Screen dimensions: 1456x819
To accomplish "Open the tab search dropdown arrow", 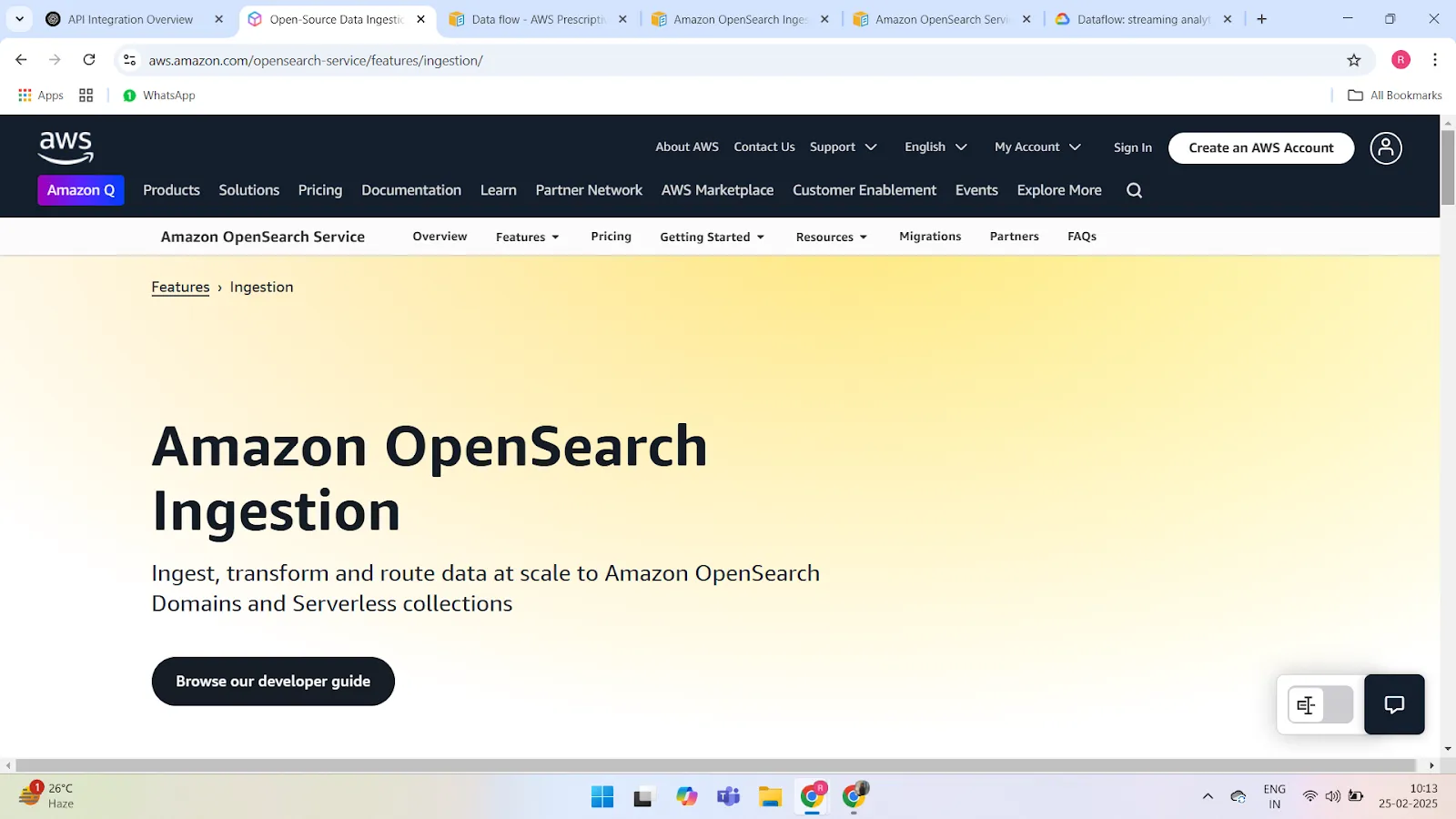I will pos(19,19).
